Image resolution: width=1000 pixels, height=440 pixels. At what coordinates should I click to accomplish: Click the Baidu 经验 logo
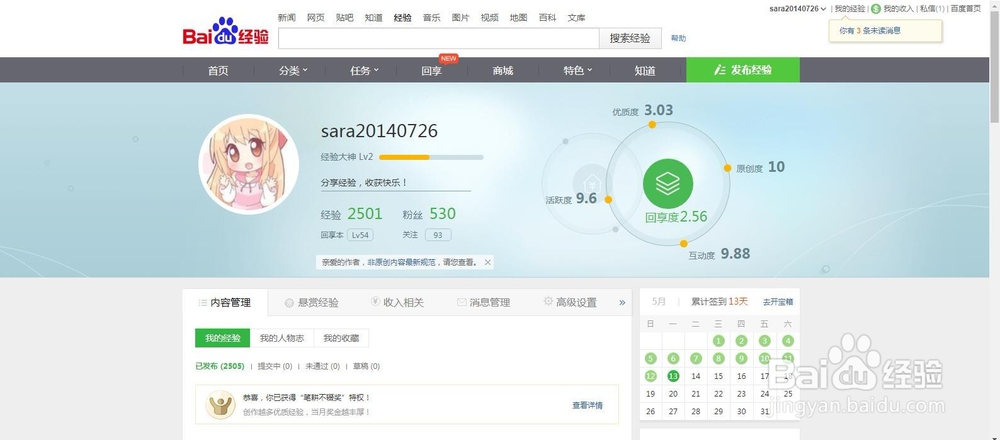(226, 32)
